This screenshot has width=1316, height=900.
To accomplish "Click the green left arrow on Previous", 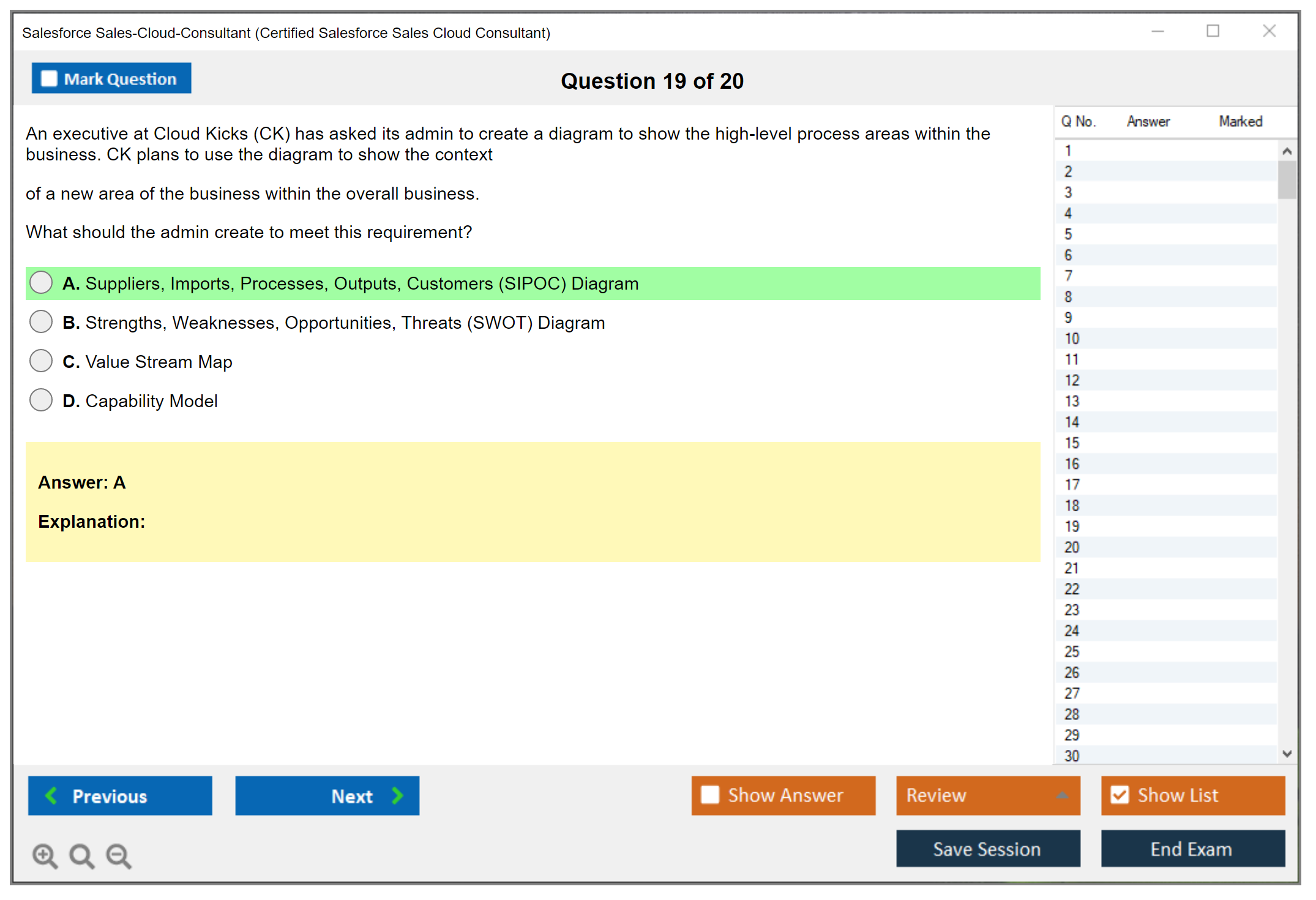I will point(51,795).
